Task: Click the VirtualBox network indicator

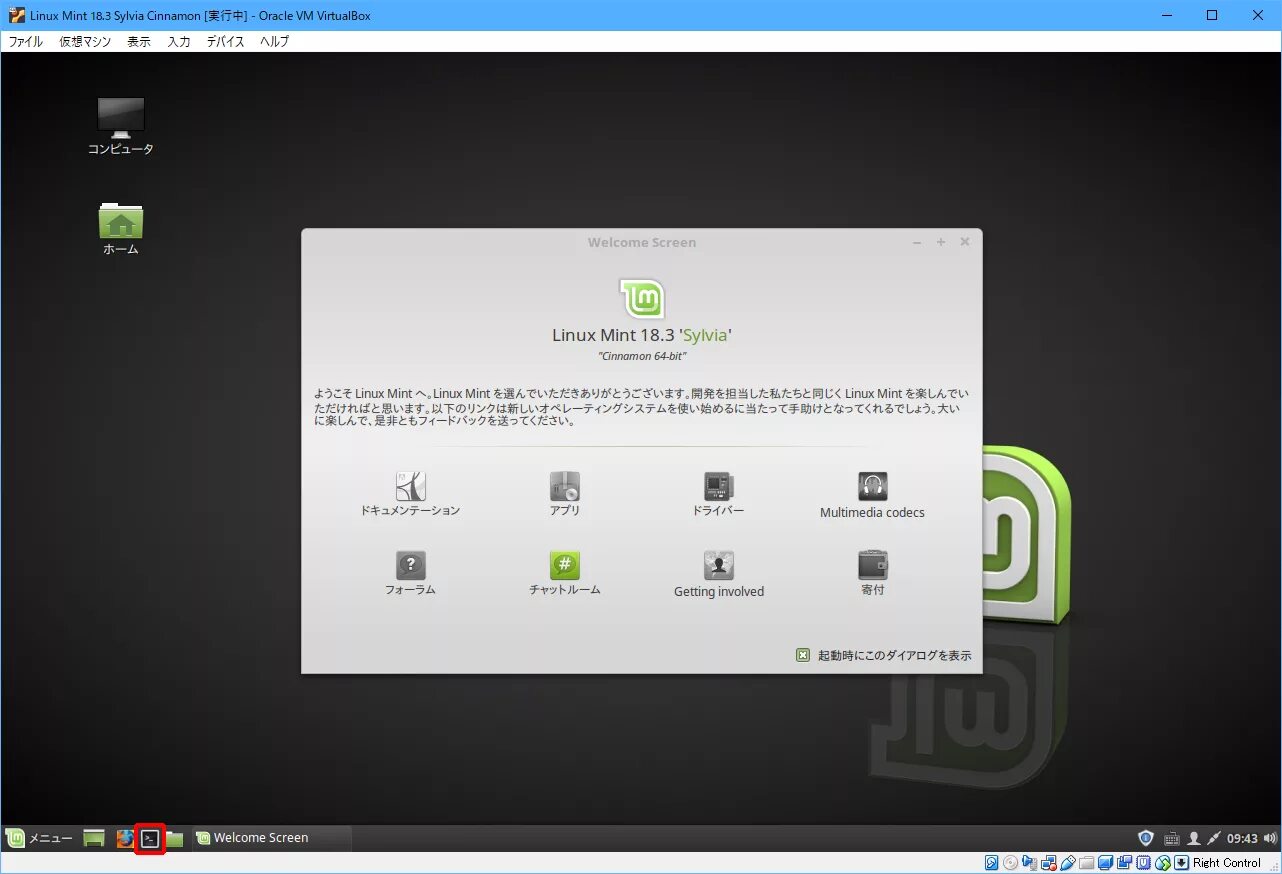Action: point(1049,862)
